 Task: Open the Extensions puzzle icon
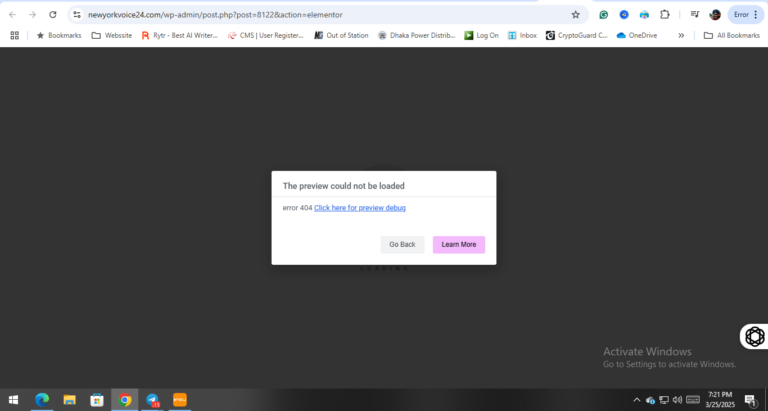click(665, 15)
